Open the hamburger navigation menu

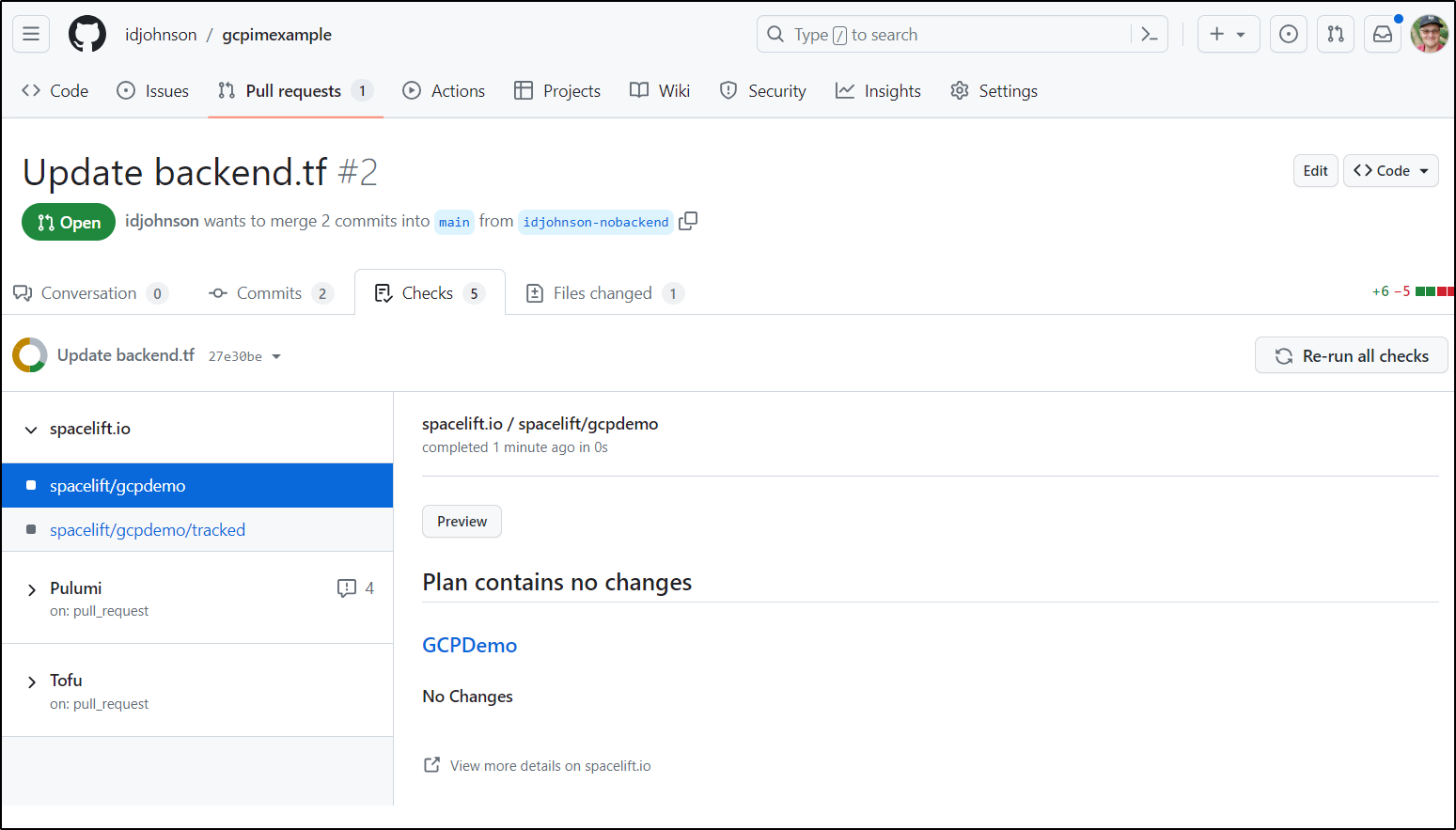31,34
